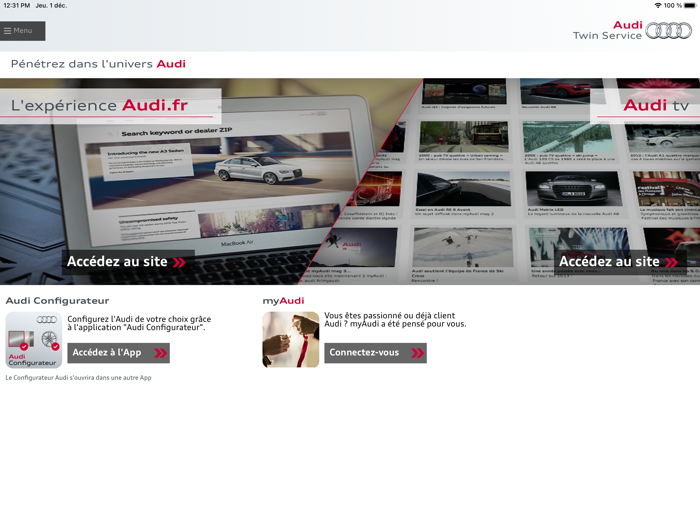The height and width of the screenshot is (525, 700).
Task: Access the Audi tv site link
Action: click(x=619, y=262)
